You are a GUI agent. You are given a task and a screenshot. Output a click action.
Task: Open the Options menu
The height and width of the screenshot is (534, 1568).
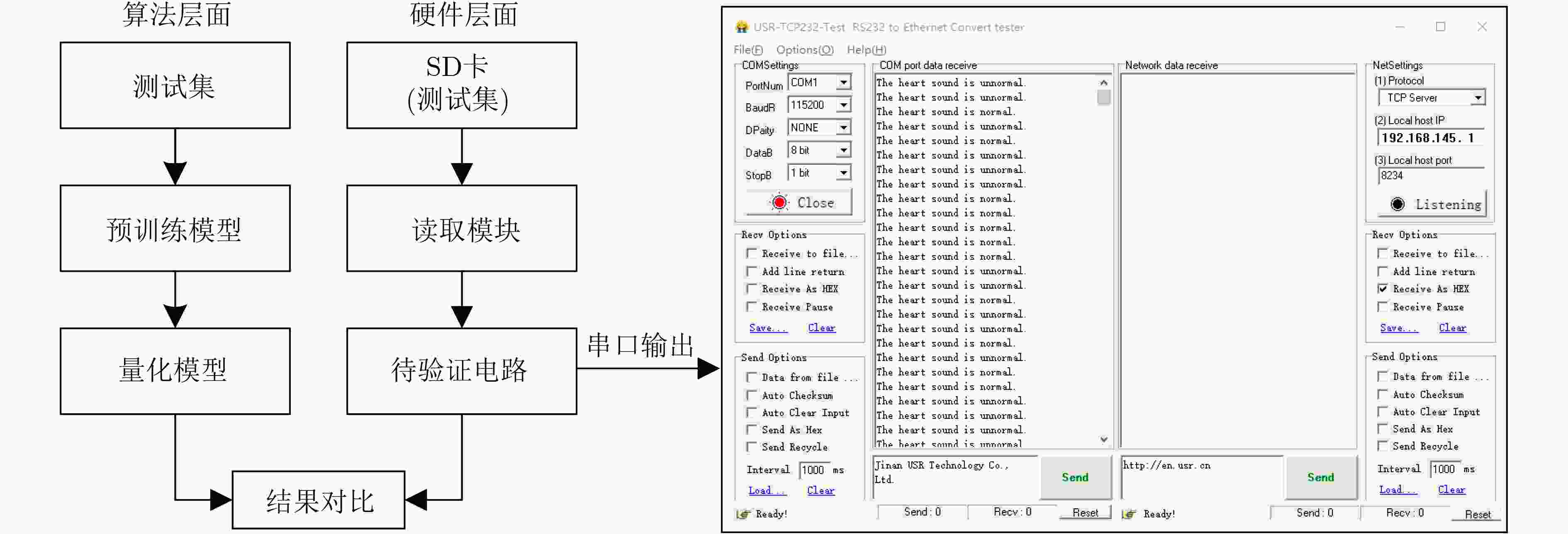(x=805, y=50)
